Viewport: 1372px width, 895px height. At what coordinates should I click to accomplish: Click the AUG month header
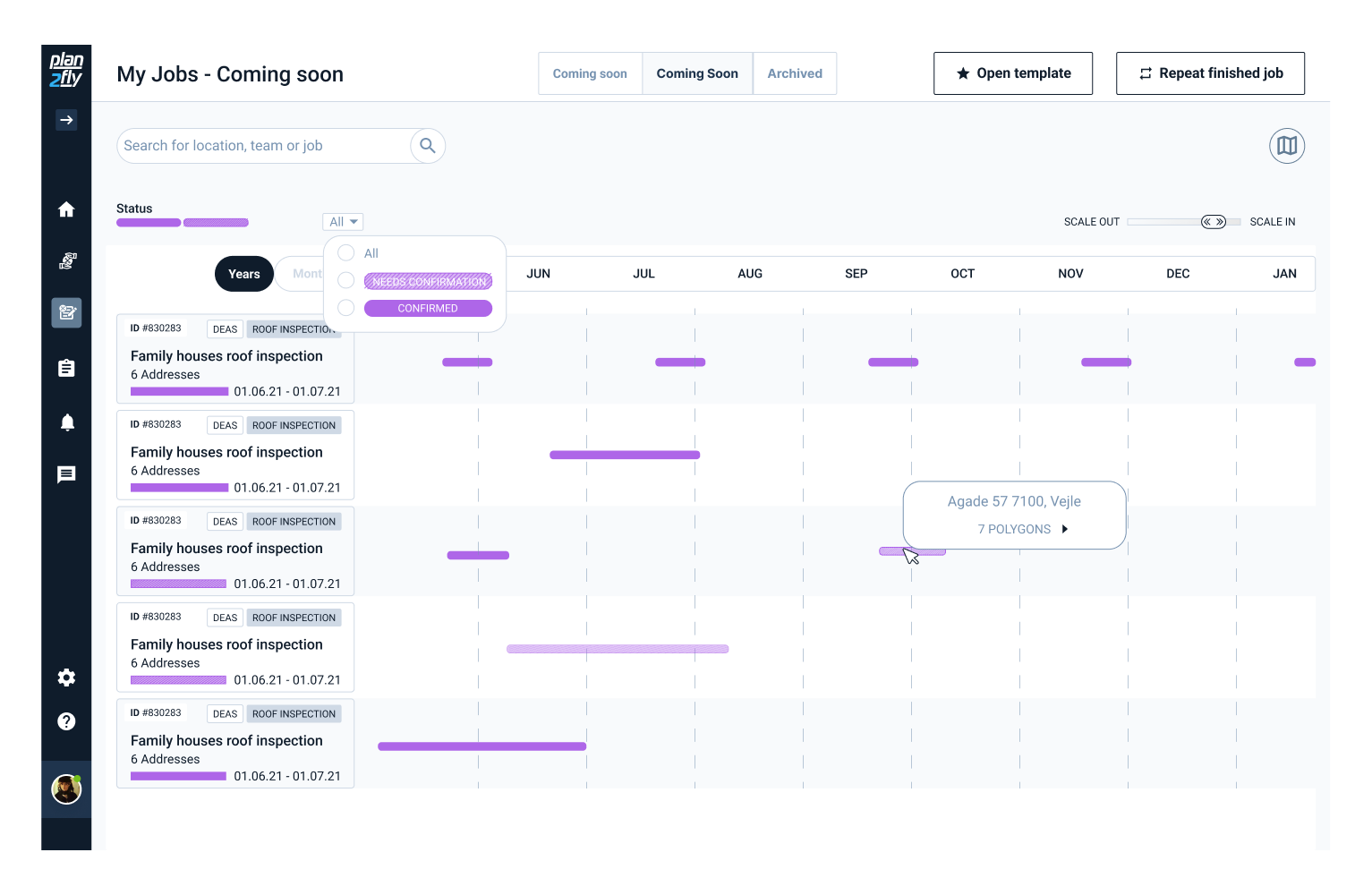coord(750,274)
